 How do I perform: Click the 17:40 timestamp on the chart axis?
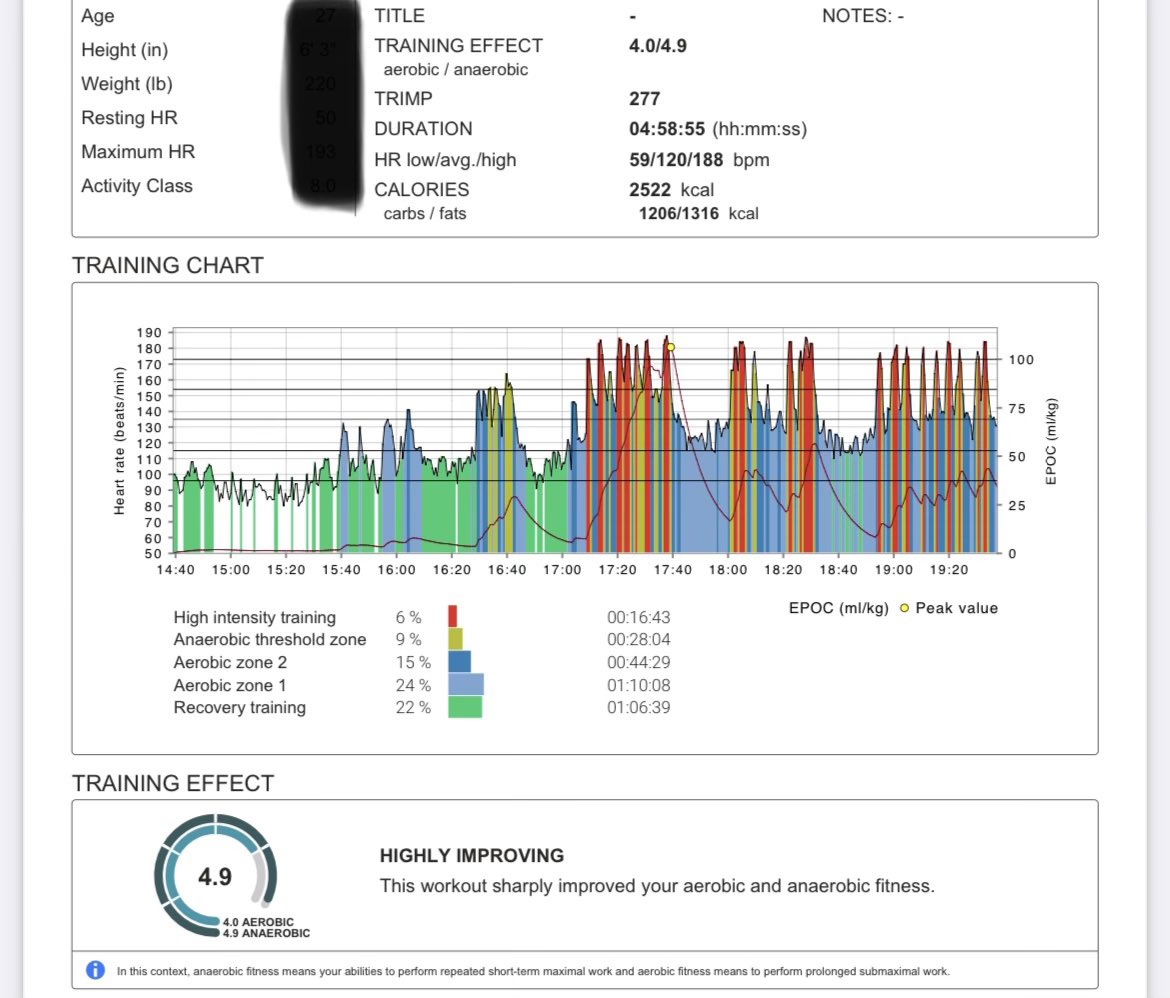pyautogui.click(x=671, y=570)
